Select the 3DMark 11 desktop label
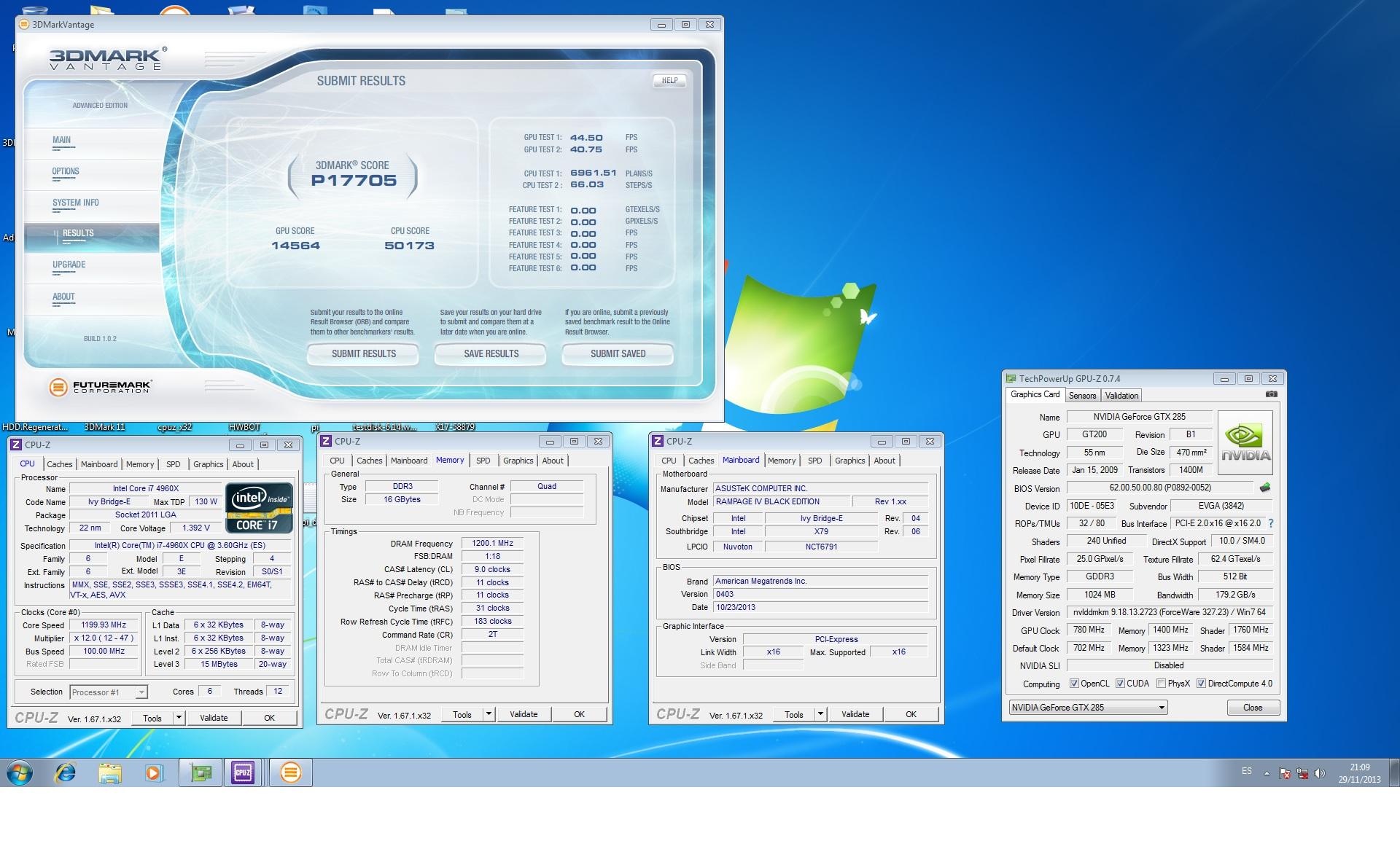Viewport: 1400px width, 841px height. (x=105, y=428)
